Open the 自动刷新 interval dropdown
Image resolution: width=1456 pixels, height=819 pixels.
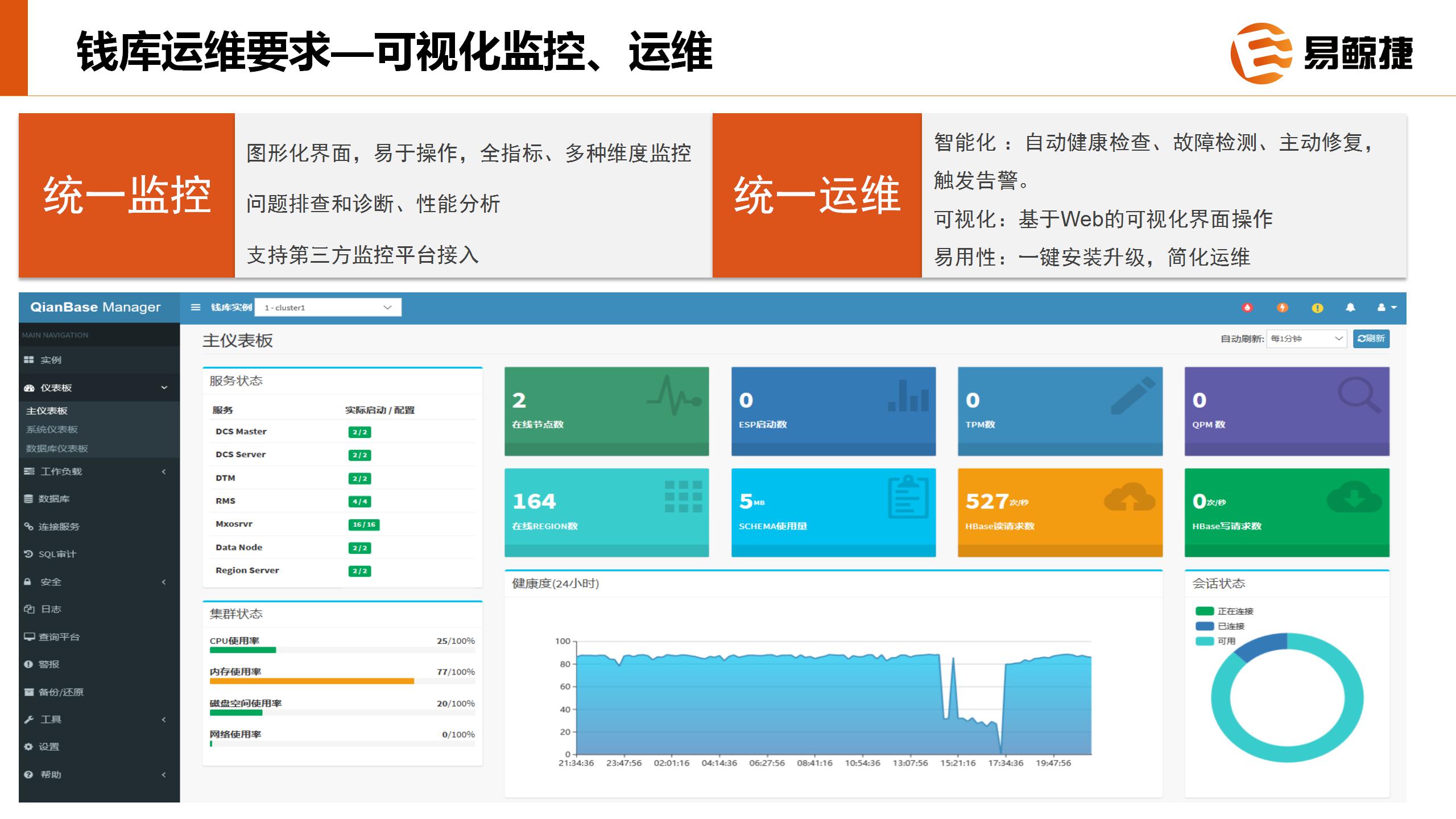[1306, 339]
